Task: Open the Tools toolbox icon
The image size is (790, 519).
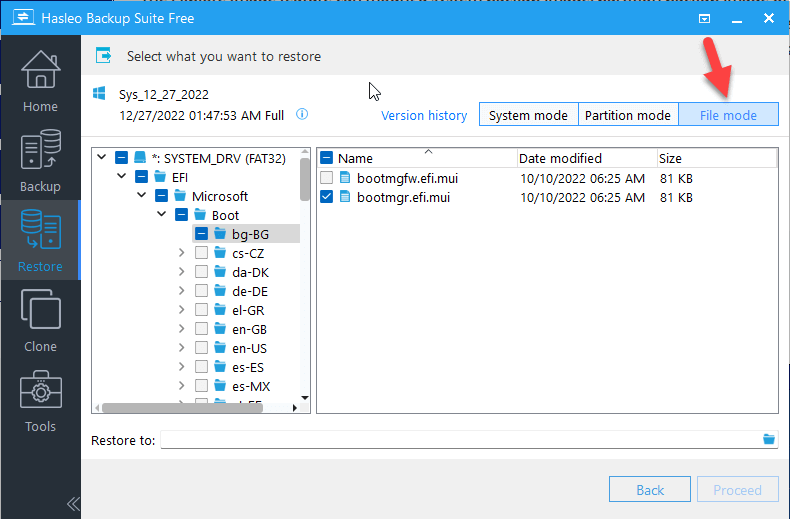Action: [x=40, y=400]
